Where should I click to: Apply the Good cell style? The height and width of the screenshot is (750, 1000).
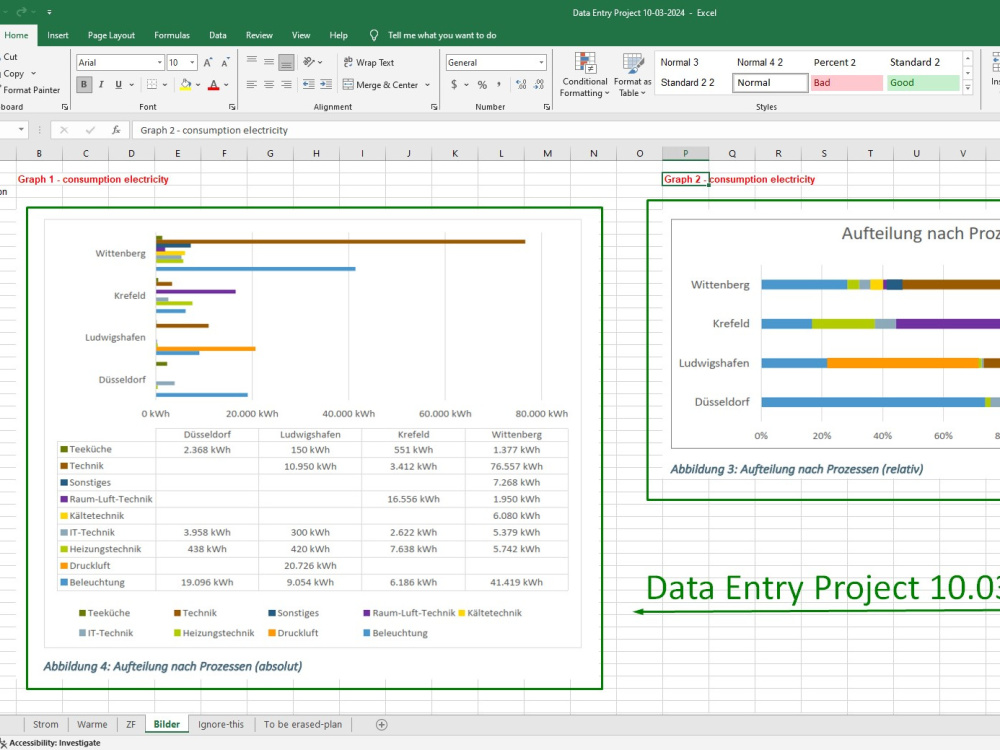[x=923, y=83]
